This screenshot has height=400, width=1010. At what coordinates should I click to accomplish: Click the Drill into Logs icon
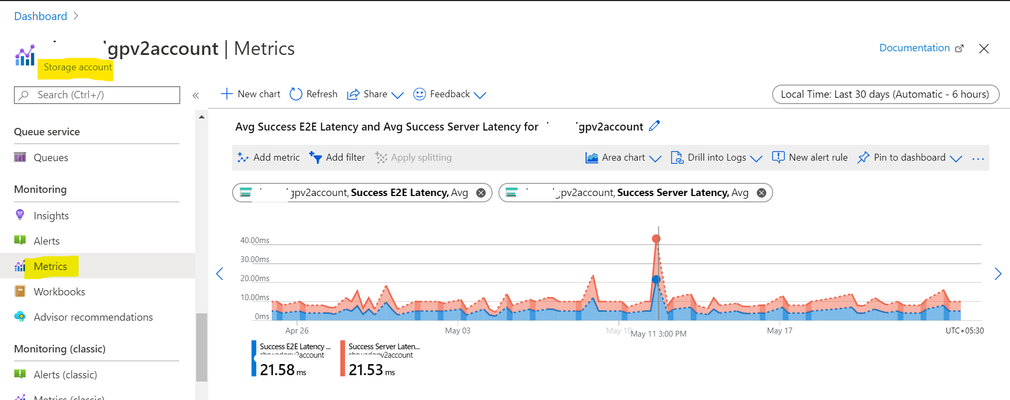(x=676, y=158)
